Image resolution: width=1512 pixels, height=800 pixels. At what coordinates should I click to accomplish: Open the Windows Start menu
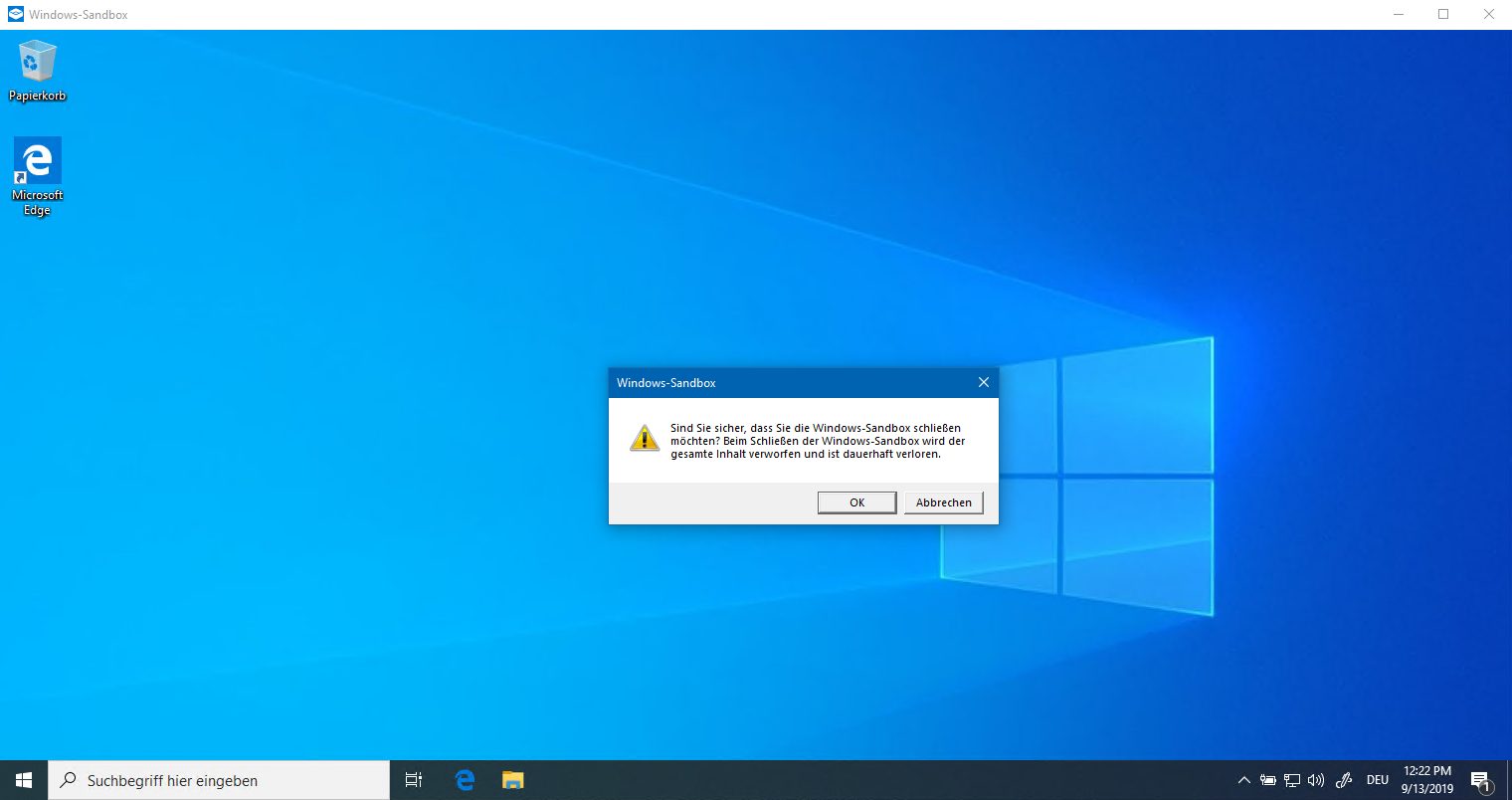24,780
